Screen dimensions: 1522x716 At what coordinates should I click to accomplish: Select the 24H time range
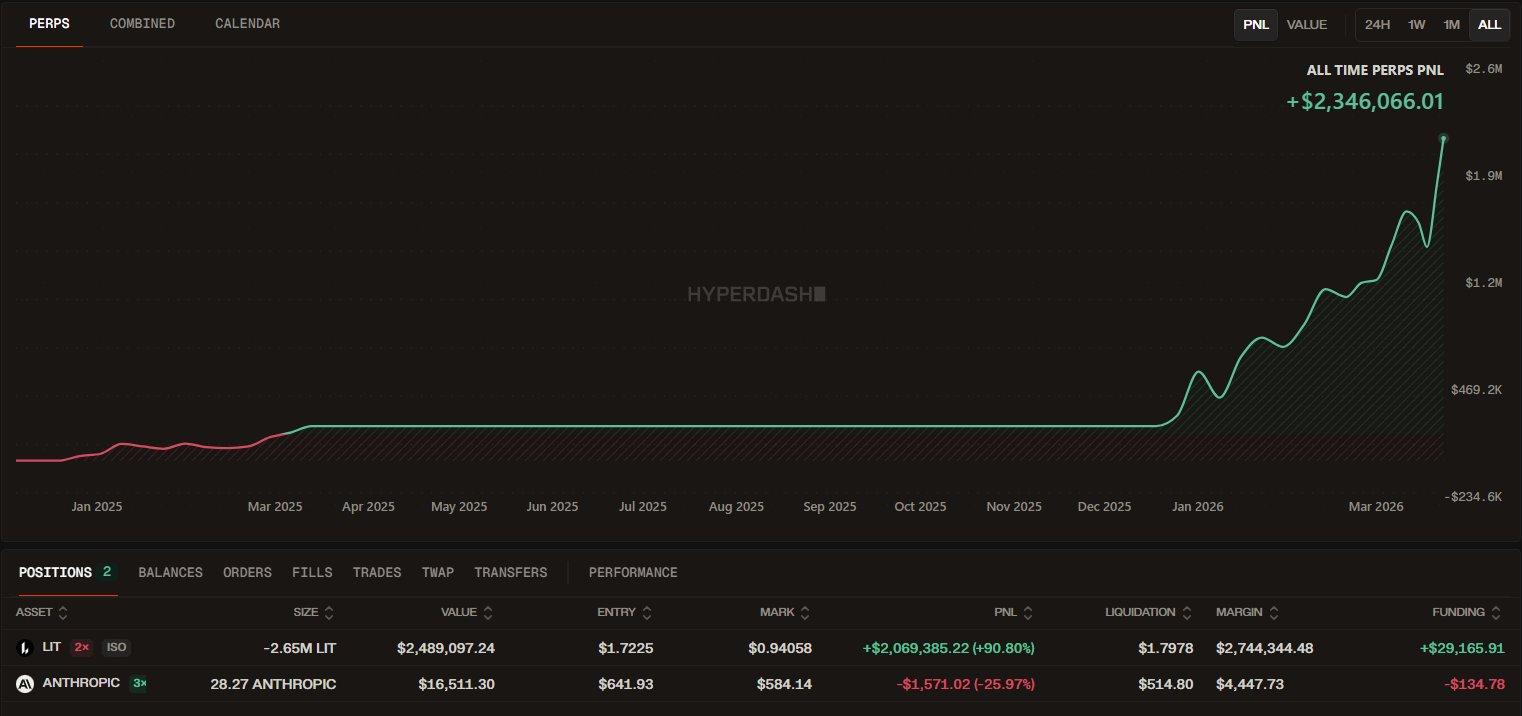[1377, 24]
